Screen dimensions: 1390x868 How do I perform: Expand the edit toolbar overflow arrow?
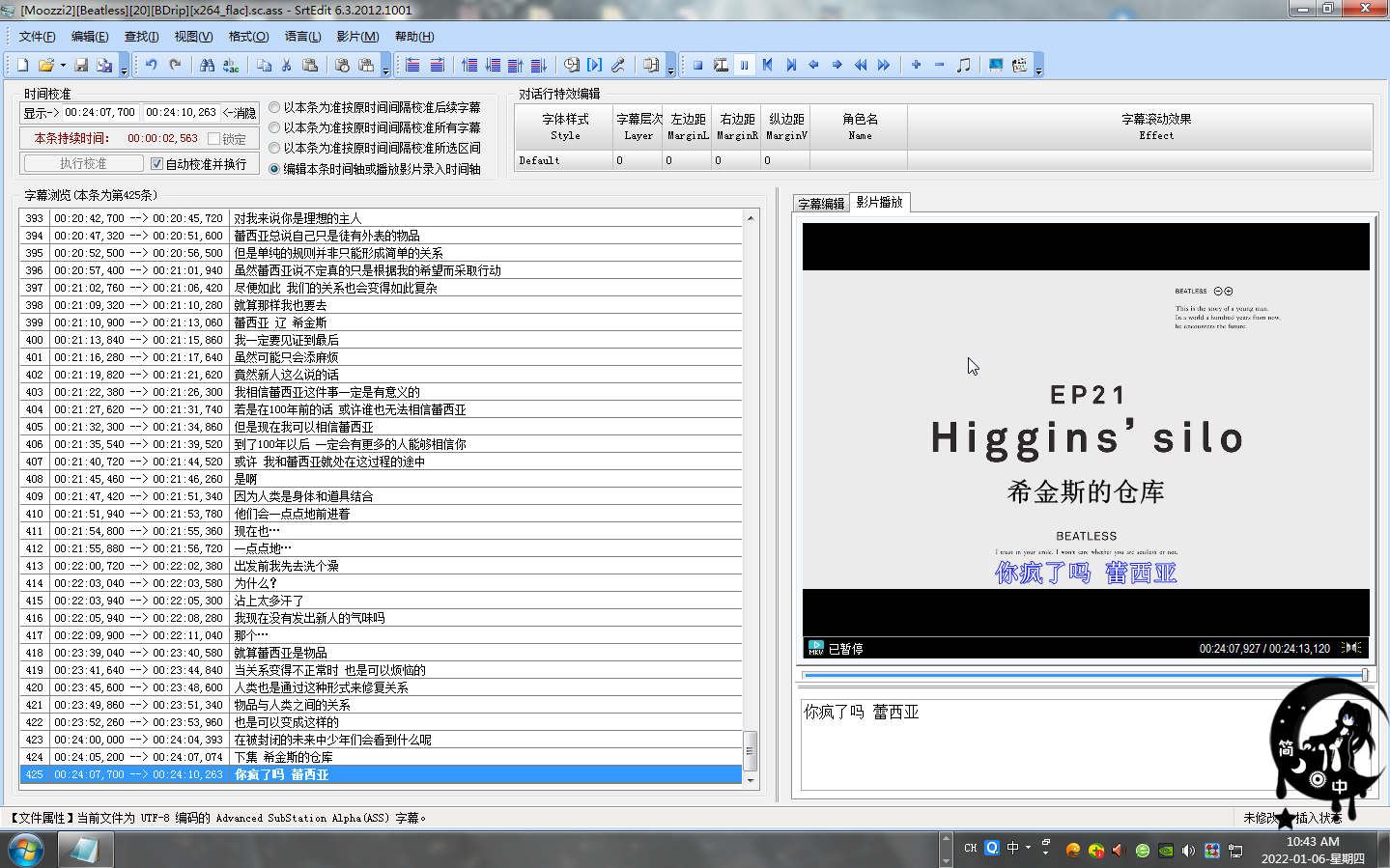tap(385, 68)
